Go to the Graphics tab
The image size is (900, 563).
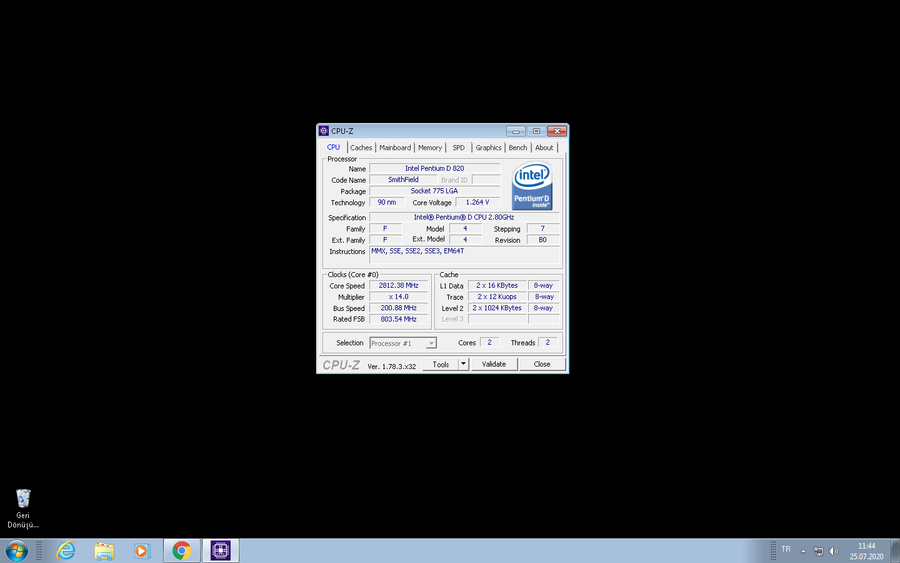(488, 147)
